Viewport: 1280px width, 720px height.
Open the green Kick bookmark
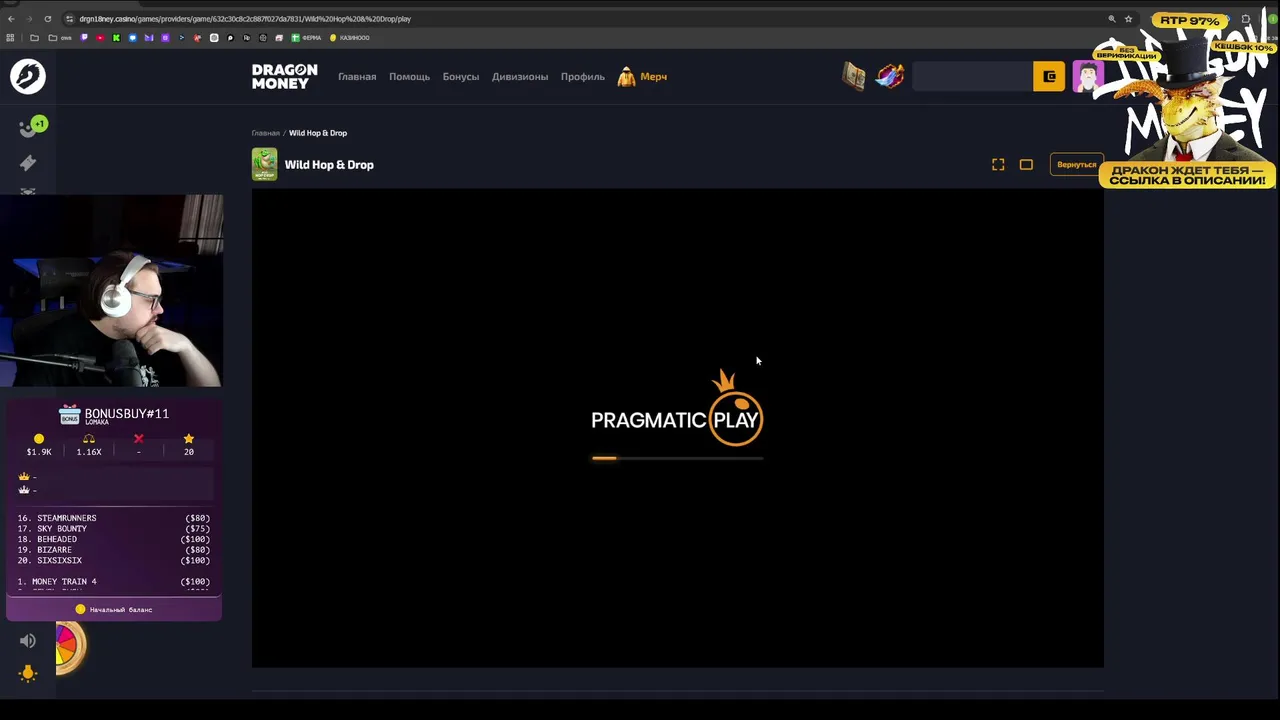(x=116, y=38)
